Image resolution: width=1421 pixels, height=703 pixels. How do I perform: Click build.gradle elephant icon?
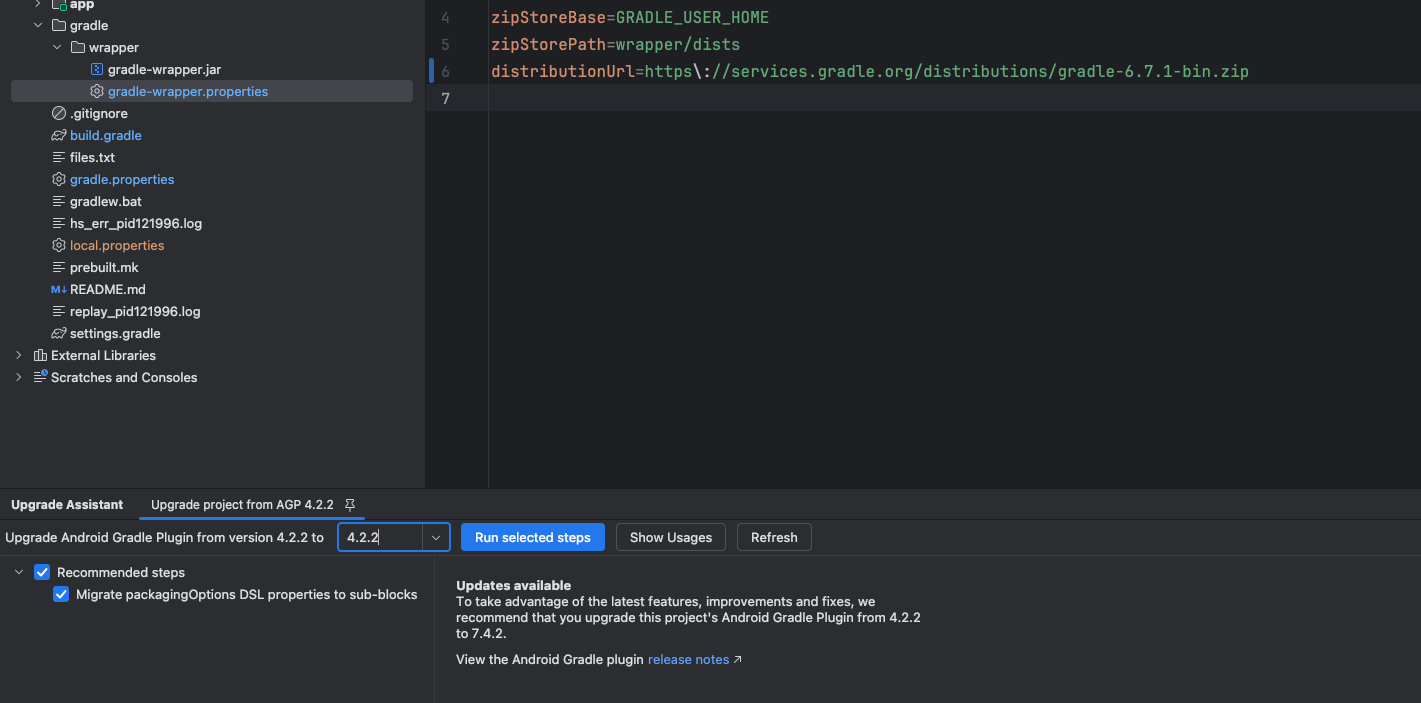pos(59,135)
